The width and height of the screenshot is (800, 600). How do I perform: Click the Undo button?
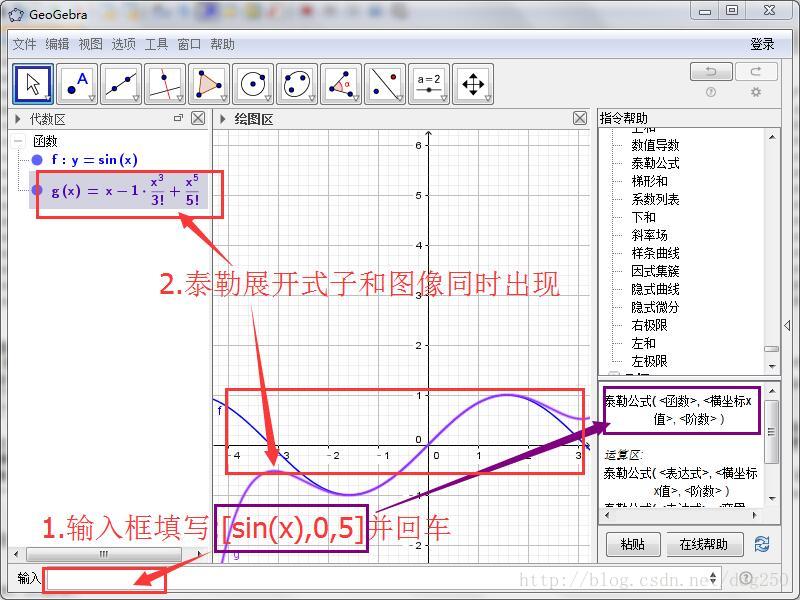711,71
